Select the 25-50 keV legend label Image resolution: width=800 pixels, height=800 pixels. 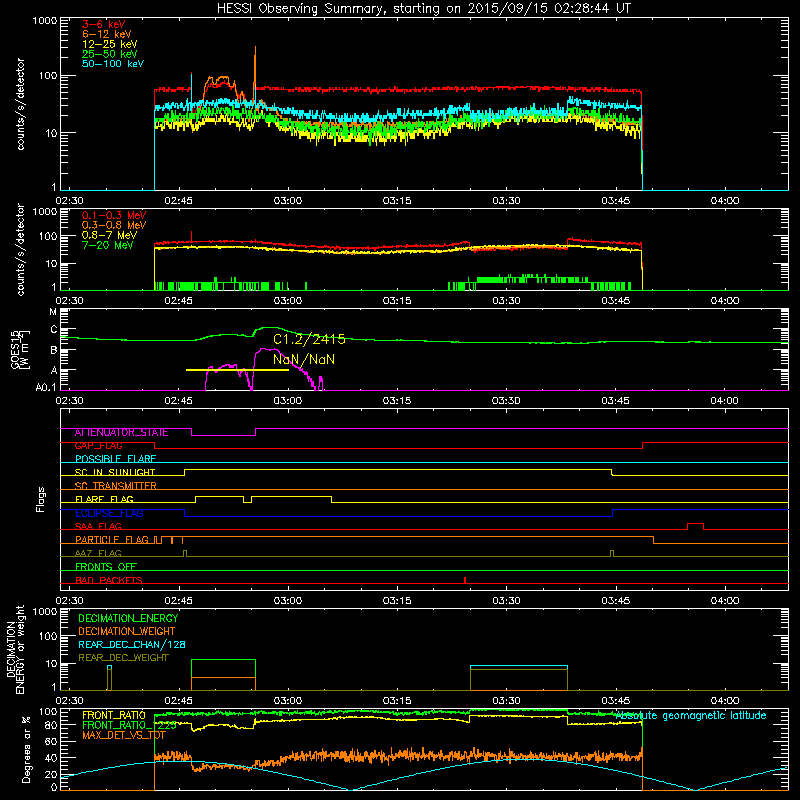[x=110, y=54]
